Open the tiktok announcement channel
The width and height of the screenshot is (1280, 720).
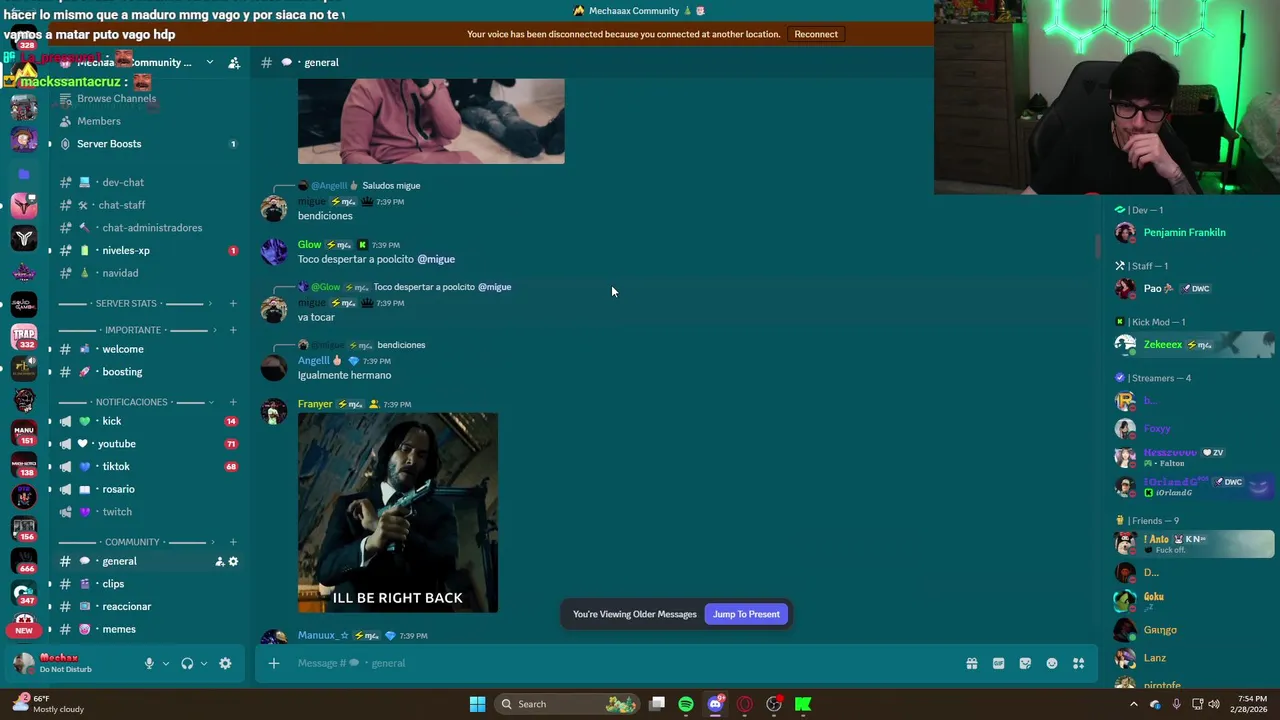point(147,466)
